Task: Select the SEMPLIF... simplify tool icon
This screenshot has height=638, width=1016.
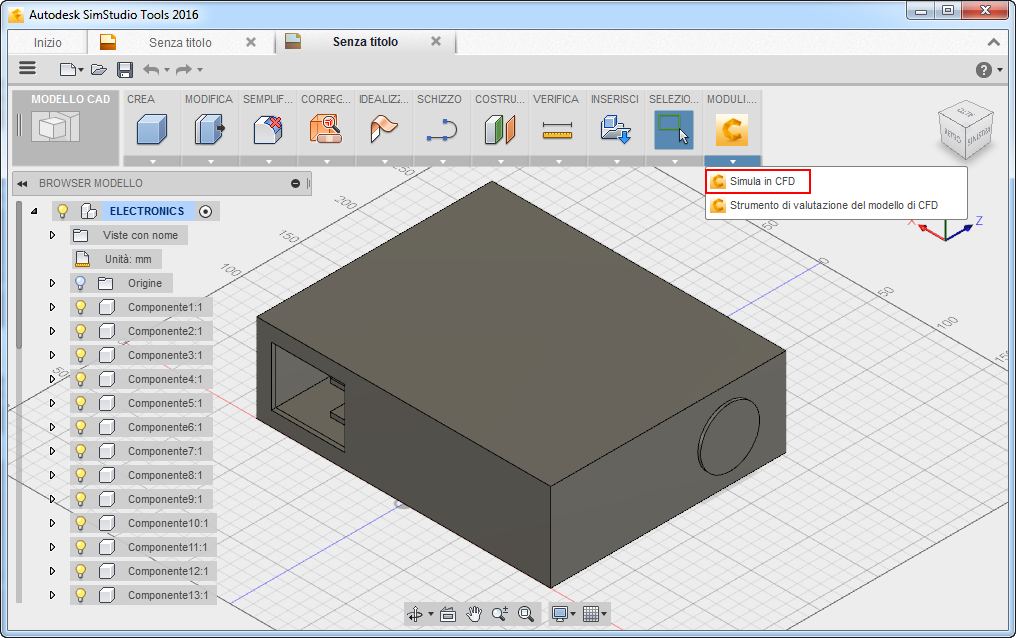Action: tap(268, 129)
